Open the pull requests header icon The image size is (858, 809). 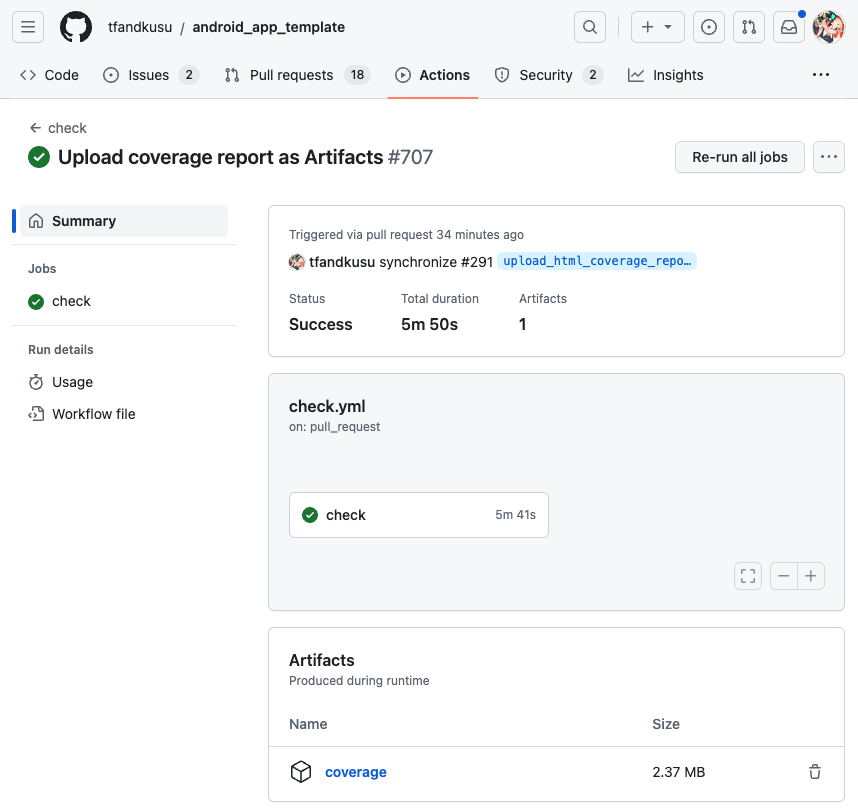[749, 27]
